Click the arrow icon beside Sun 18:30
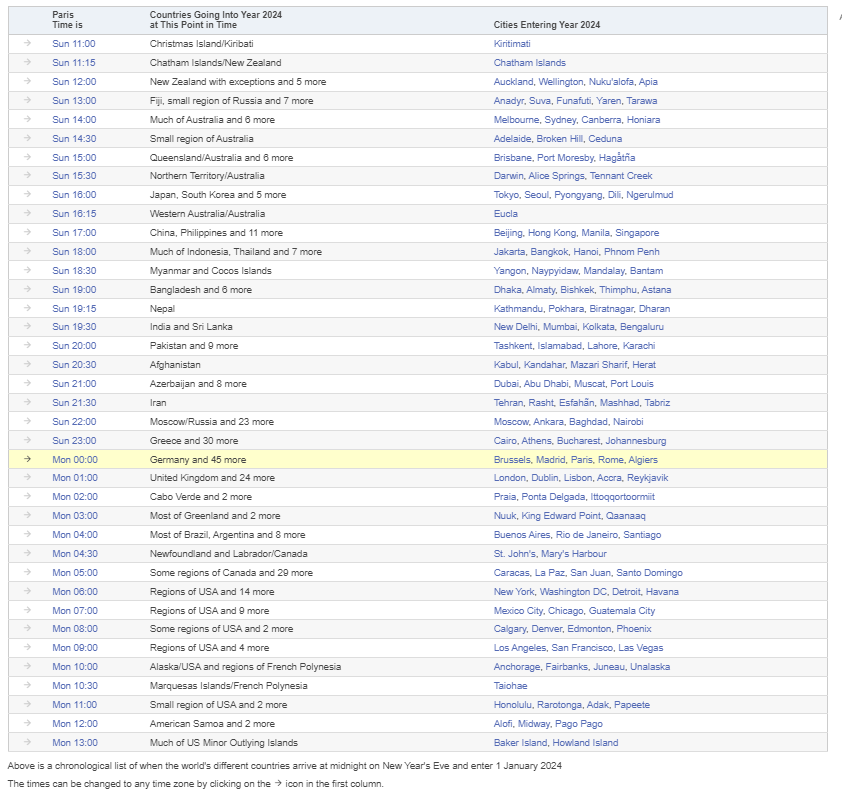Screen dimensions: 842x796 pyautogui.click(x=27, y=271)
